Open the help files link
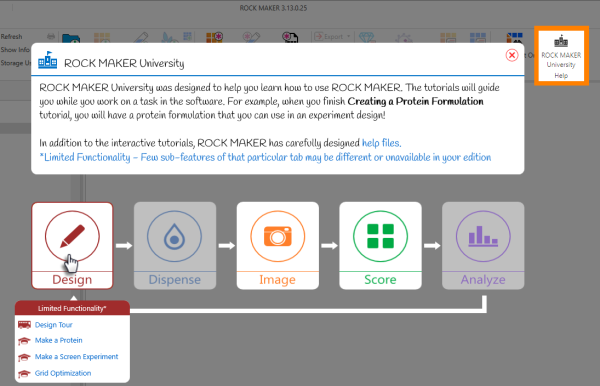Screen dimensions: 600x386 click(x=382, y=143)
